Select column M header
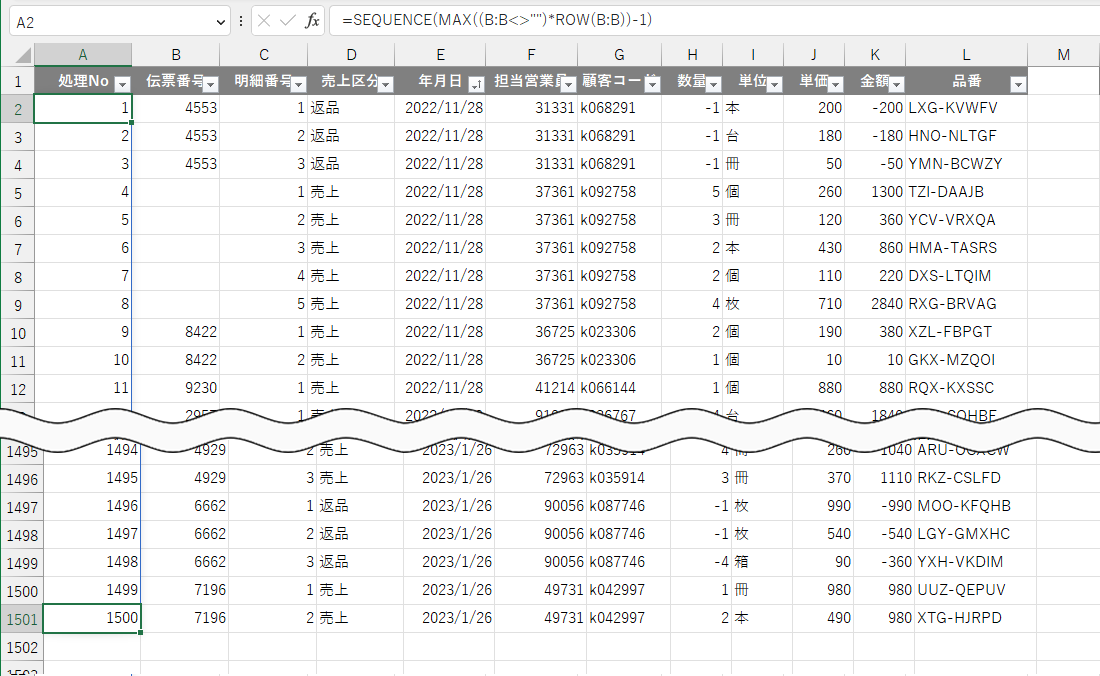The height and width of the screenshot is (676, 1100). pos(1064,55)
